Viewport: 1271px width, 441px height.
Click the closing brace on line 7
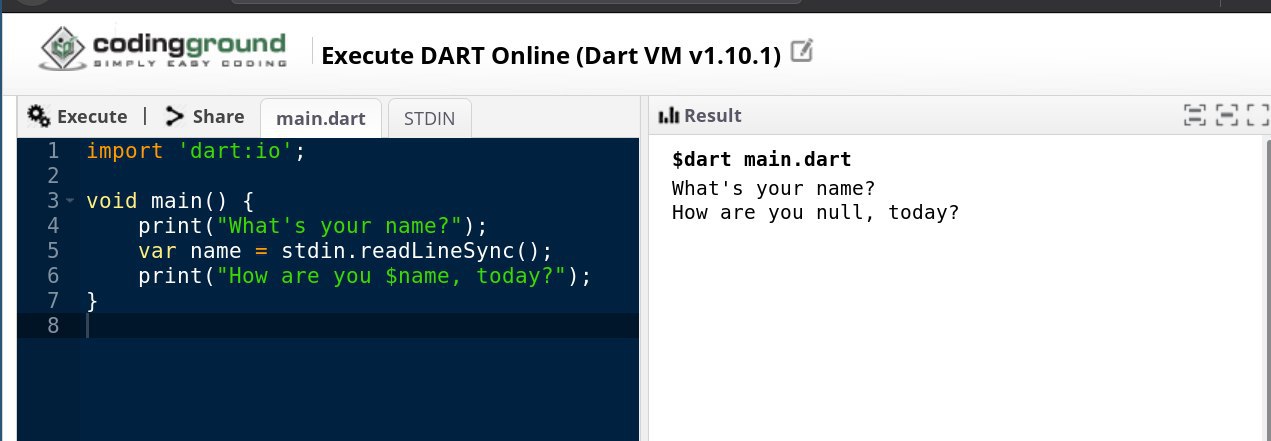click(x=92, y=301)
